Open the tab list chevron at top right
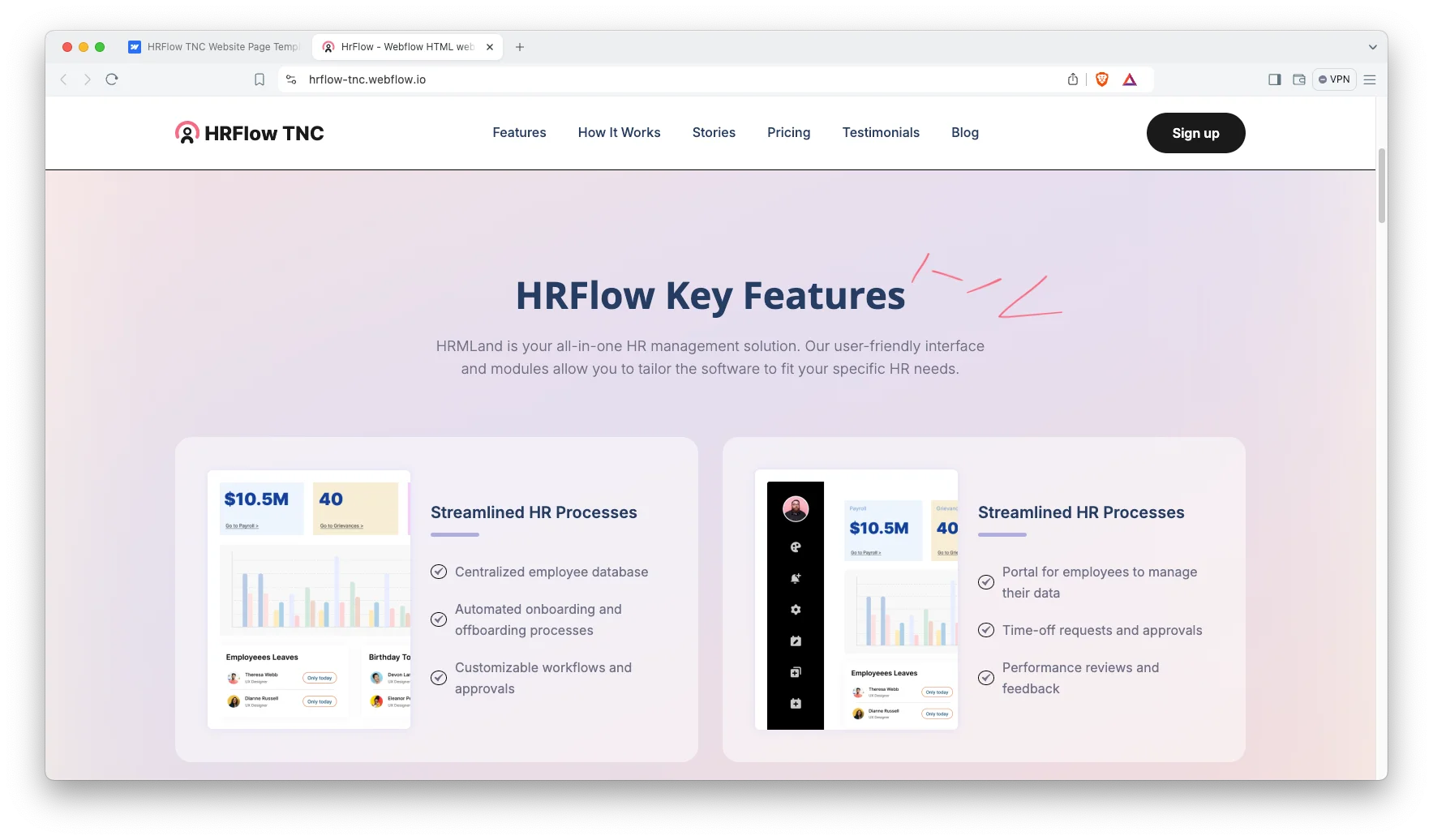 pos(1371,46)
